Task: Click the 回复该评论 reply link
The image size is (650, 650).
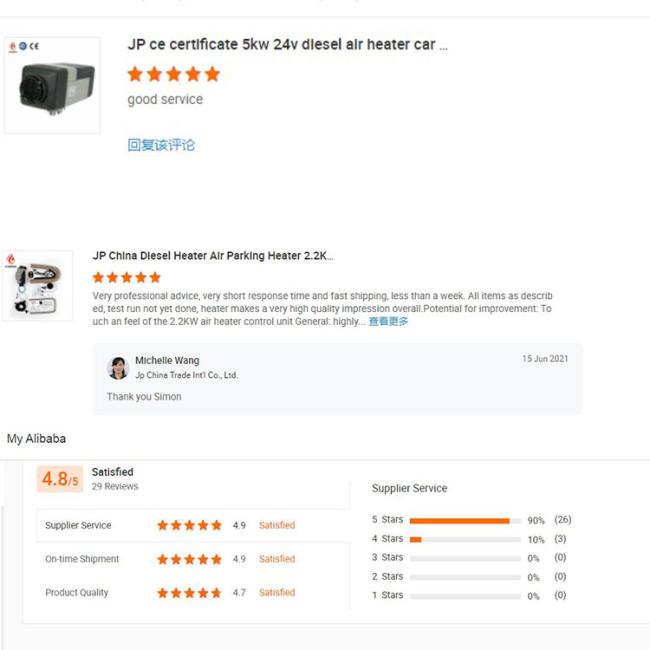Action: coord(161,145)
